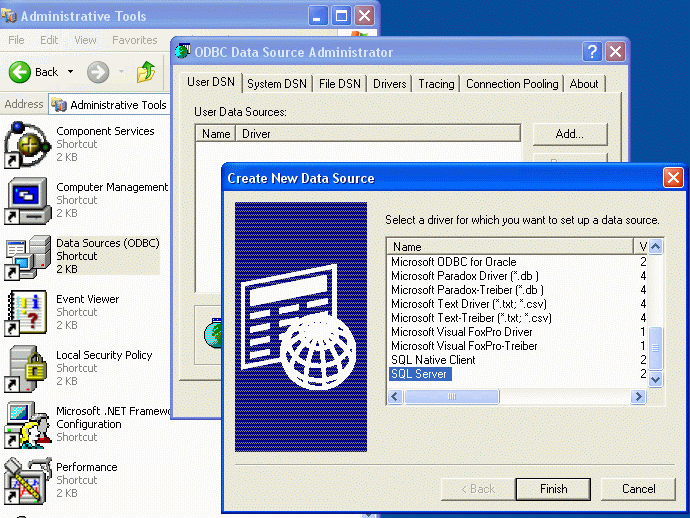Open the Performance shortcut icon
The width and height of the screenshot is (690, 518).
(x=27, y=480)
